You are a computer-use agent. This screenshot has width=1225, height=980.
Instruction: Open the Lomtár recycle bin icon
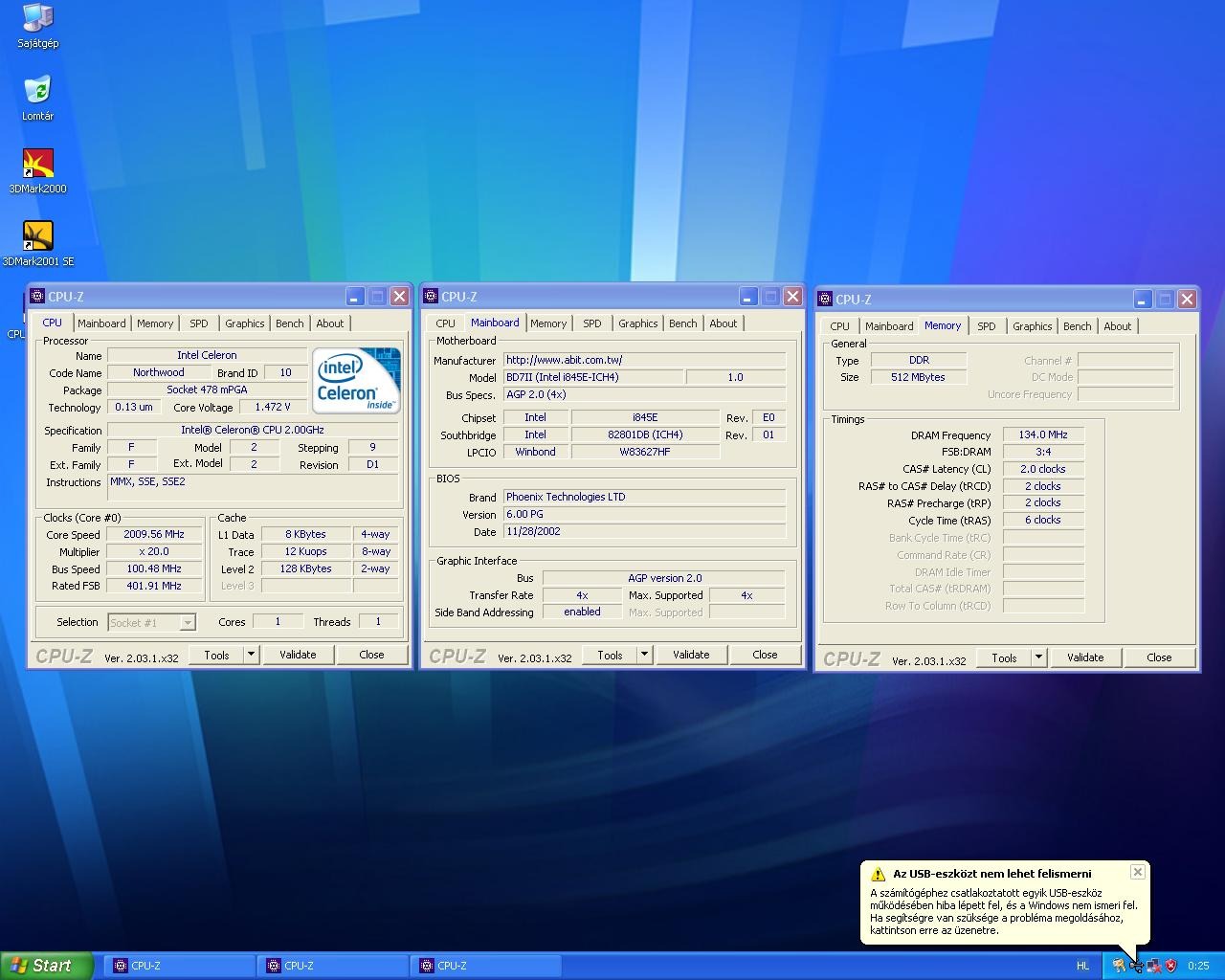(x=37, y=99)
